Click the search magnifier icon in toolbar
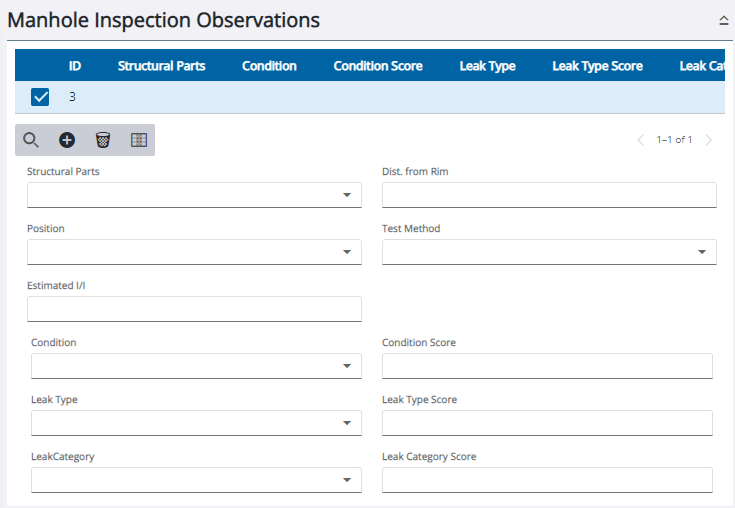This screenshot has width=735, height=508. 31,140
